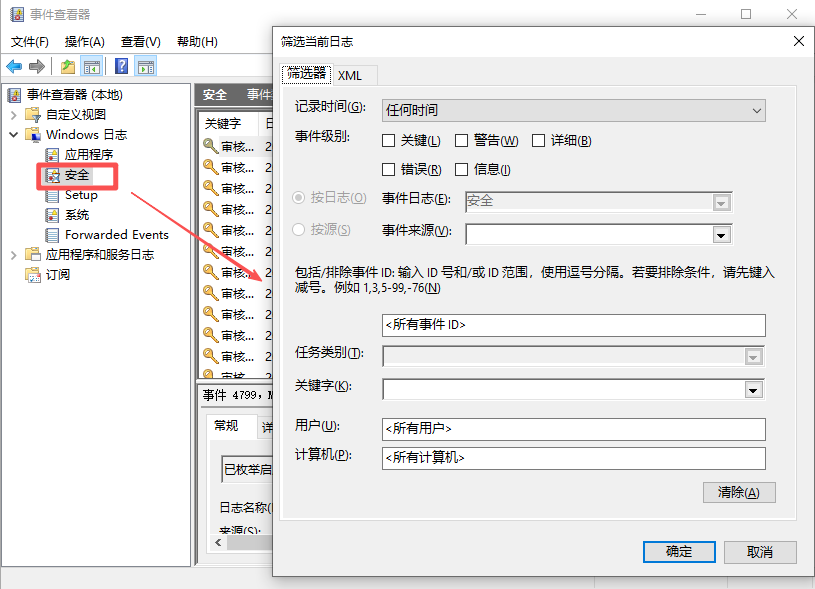The height and width of the screenshot is (589, 815).
Task: Open the 查看(V) menu
Action: tap(141, 42)
